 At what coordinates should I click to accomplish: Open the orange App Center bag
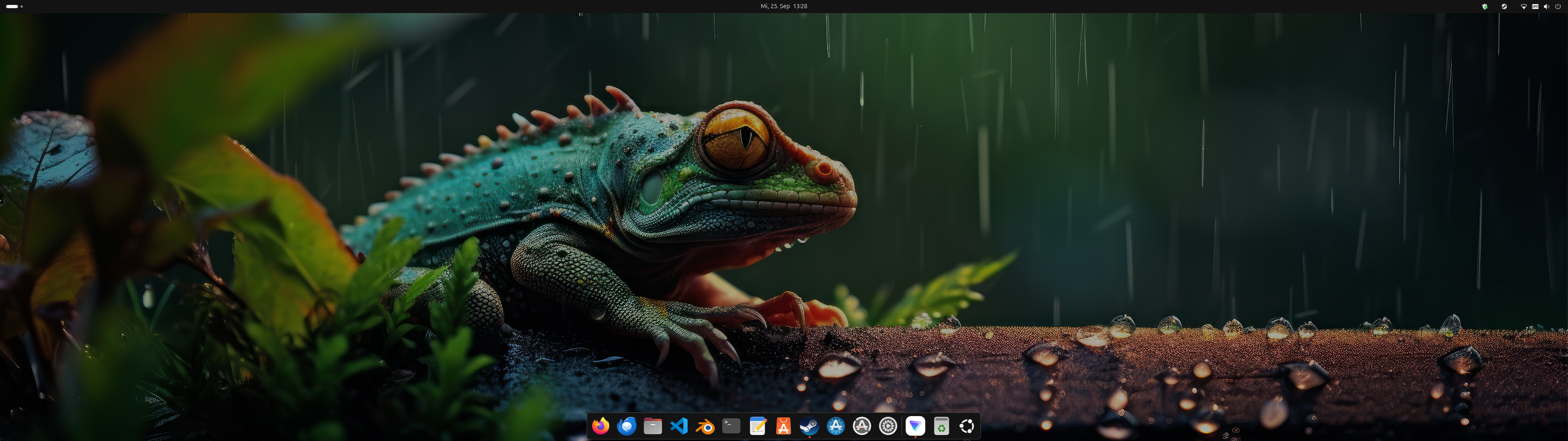click(x=784, y=426)
